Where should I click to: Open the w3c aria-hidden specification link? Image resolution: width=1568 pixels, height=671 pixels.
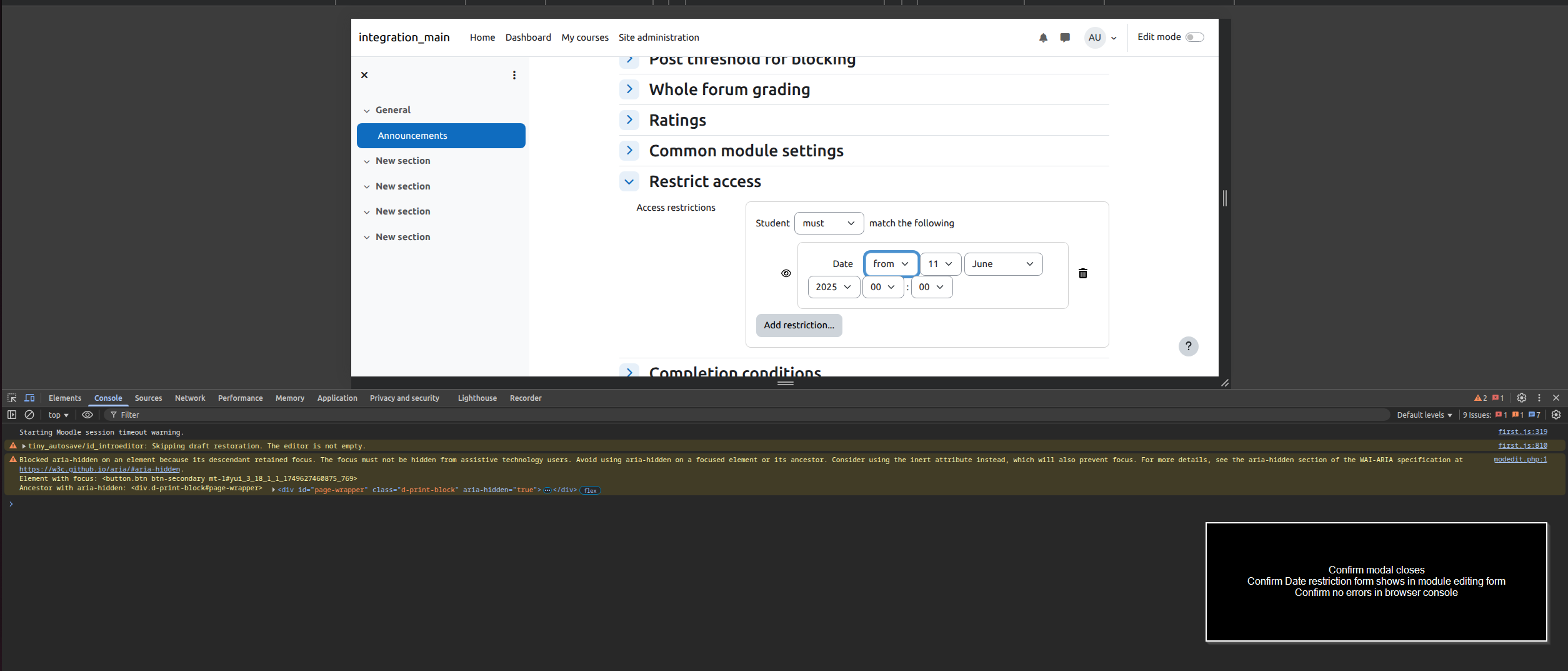click(x=99, y=470)
